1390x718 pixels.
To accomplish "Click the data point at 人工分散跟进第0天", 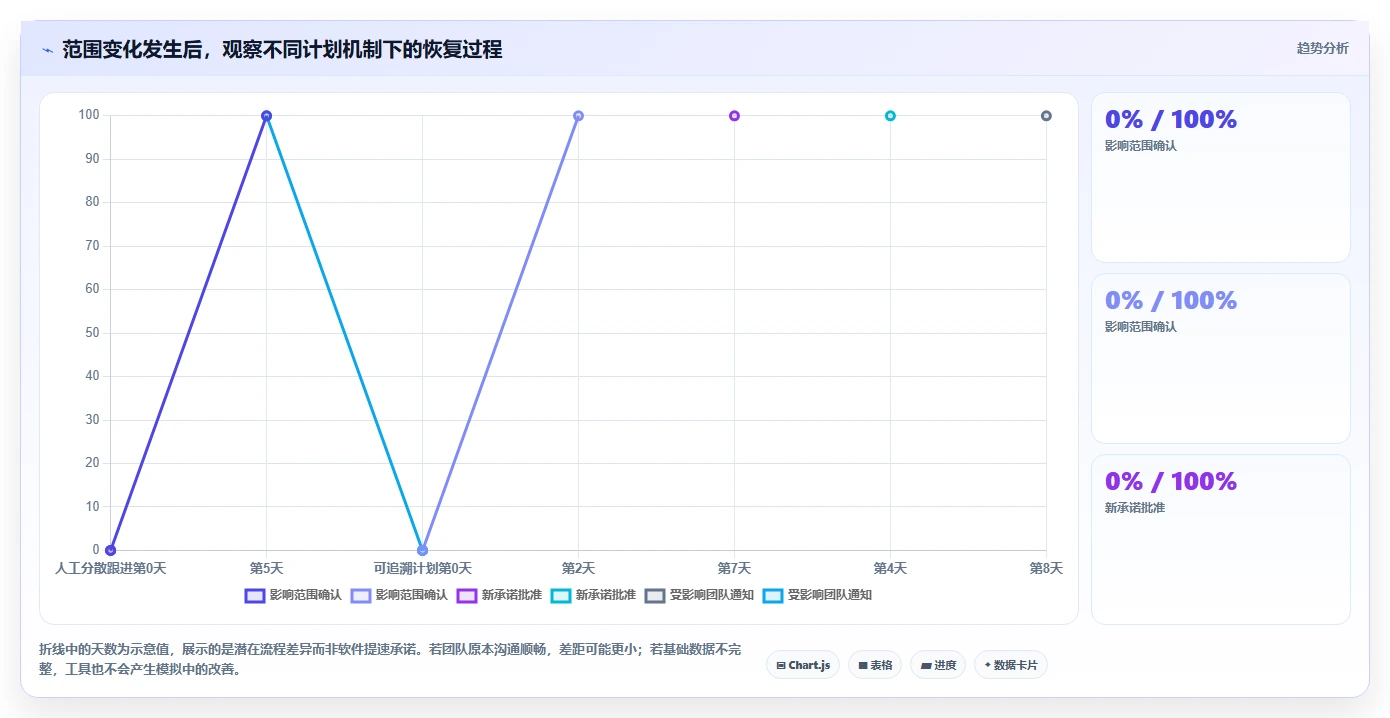I will click(x=110, y=550).
